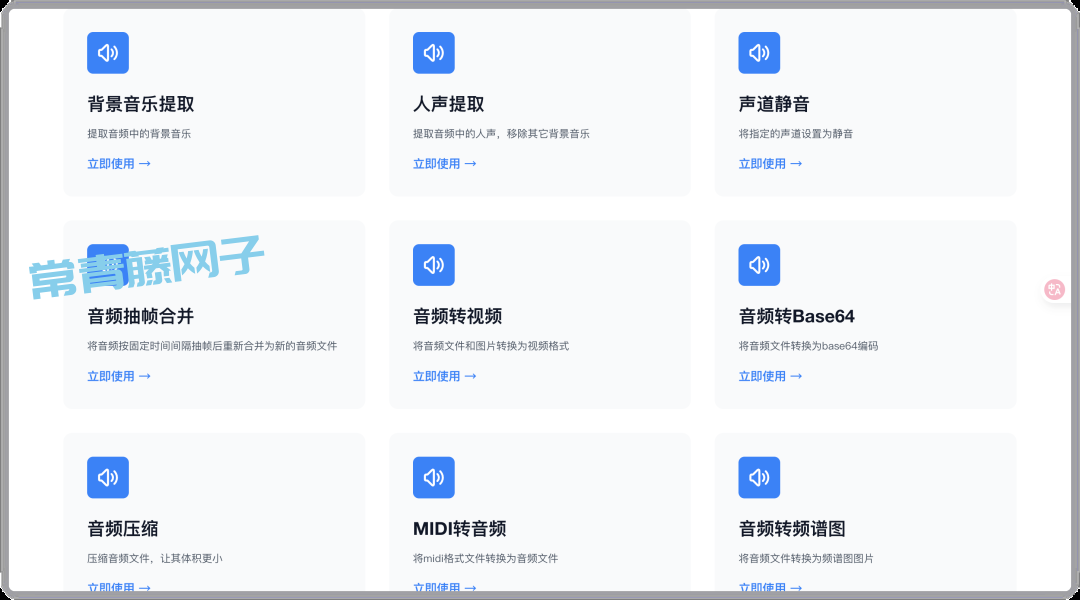Image resolution: width=1080 pixels, height=600 pixels.
Task: Open the pink floating widget on right edge
Action: [1054, 289]
